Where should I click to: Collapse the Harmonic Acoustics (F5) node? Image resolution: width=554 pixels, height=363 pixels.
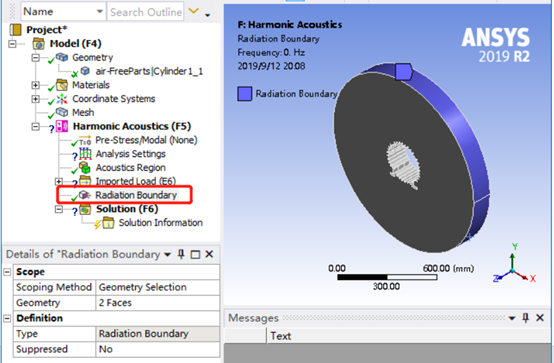(35, 126)
